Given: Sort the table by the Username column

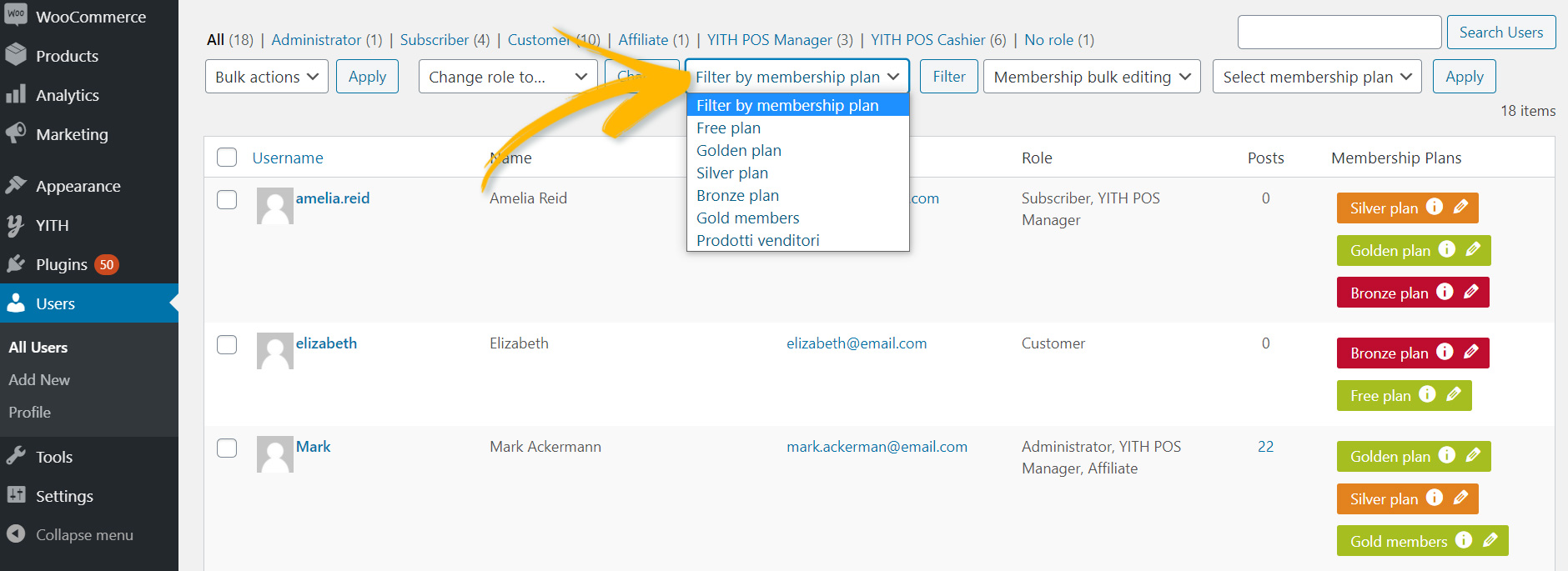Looking at the screenshot, I should click(x=288, y=158).
